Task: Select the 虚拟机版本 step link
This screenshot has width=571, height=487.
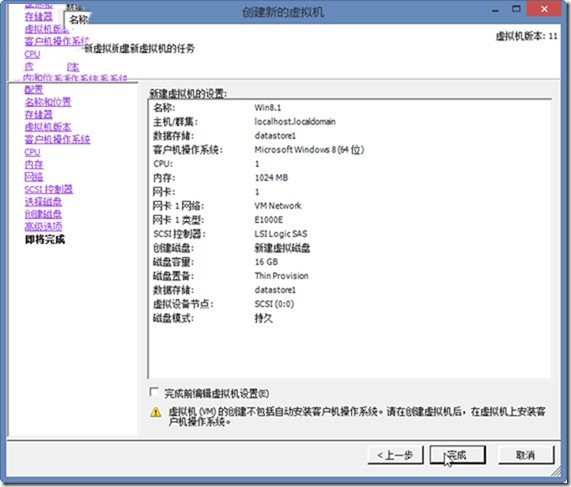Action: tap(48, 127)
